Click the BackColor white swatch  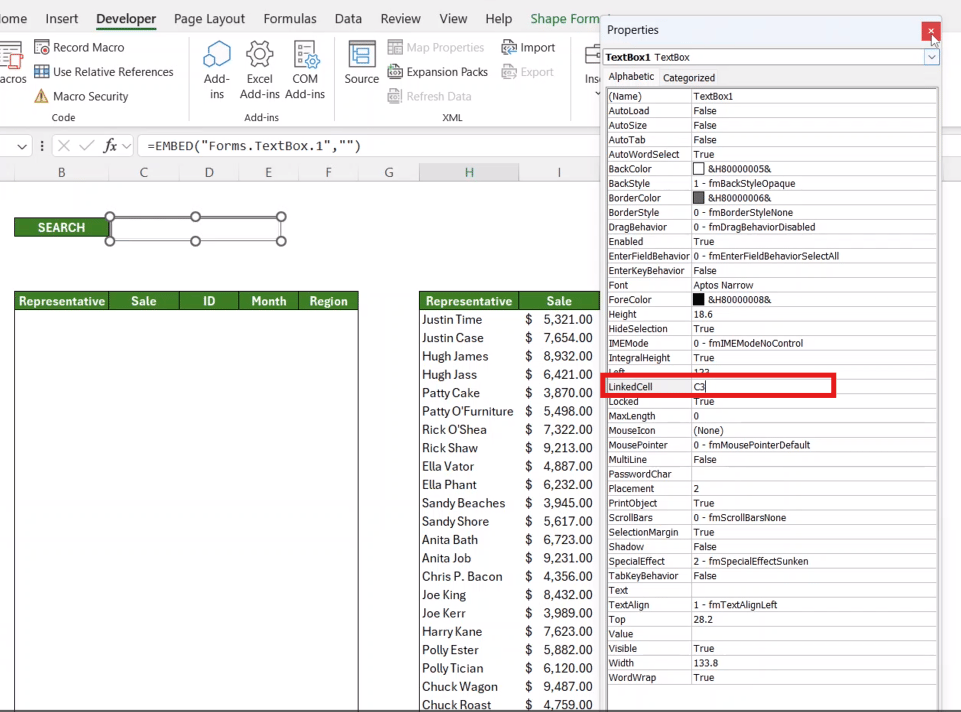tap(698, 169)
